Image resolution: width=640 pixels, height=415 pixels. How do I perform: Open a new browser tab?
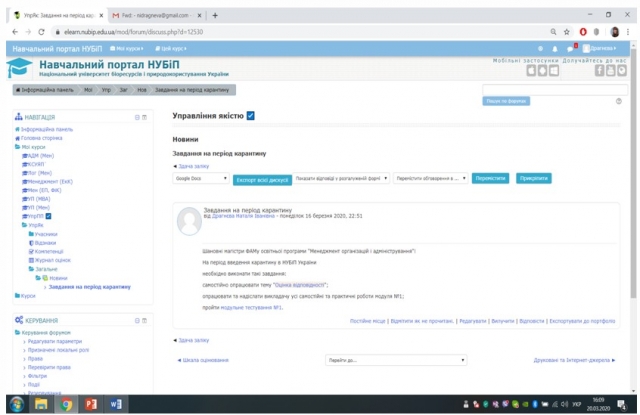coord(215,16)
